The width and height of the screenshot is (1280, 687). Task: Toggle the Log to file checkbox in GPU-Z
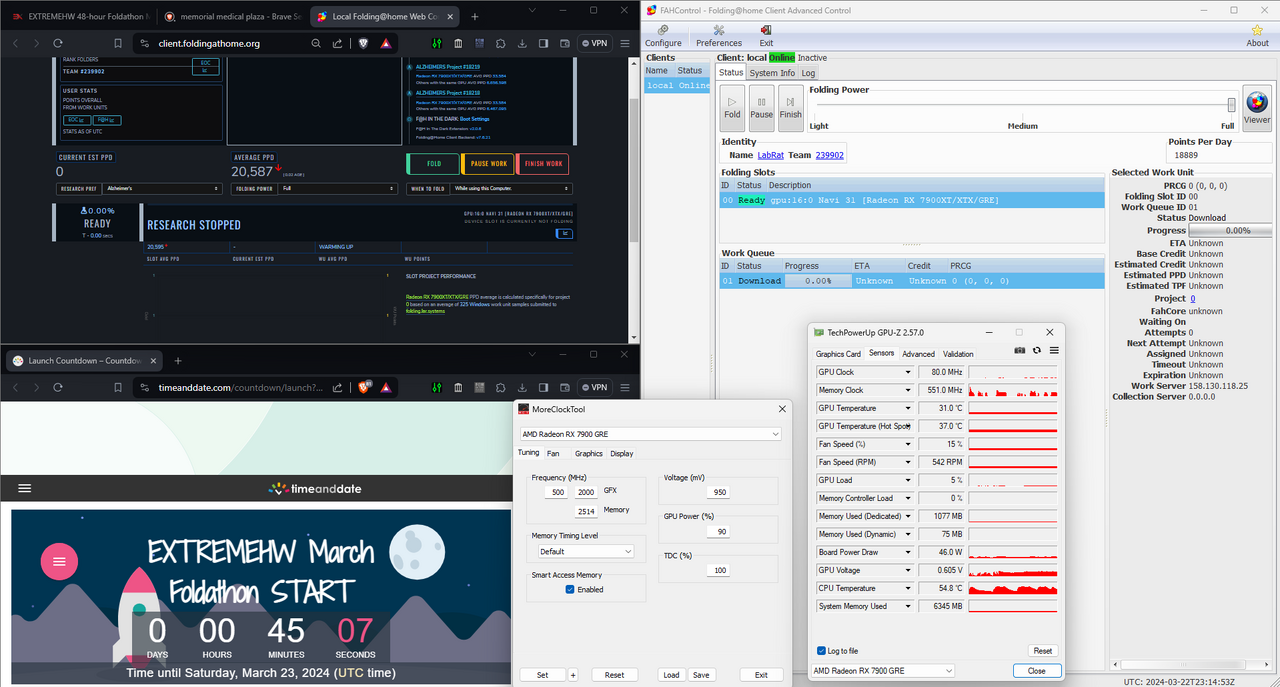[x=822, y=650]
